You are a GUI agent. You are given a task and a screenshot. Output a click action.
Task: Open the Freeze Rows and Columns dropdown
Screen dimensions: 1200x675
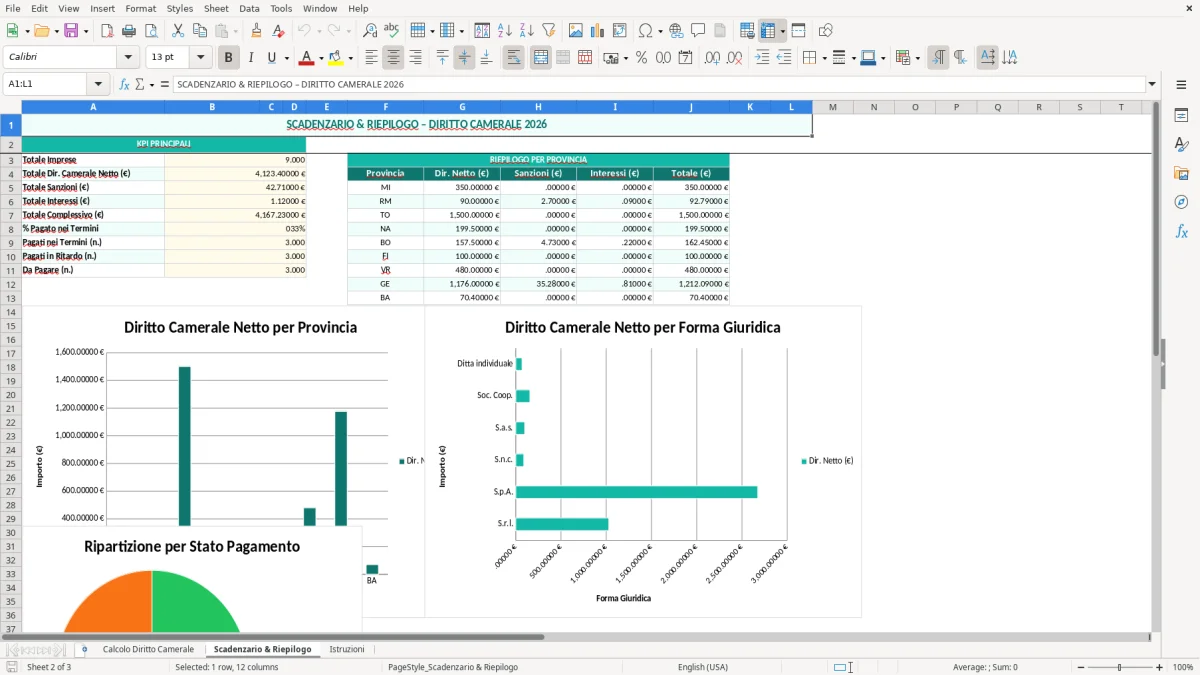point(783,31)
